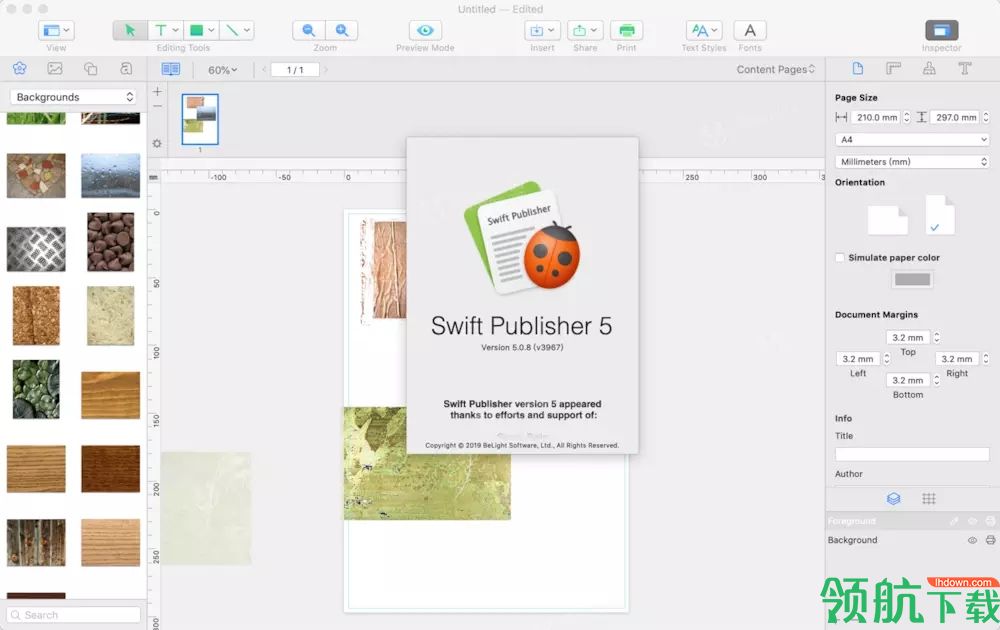The width and height of the screenshot is (1000, 630).
Task: Click the paper color swatch
Action: pos(912,279)
